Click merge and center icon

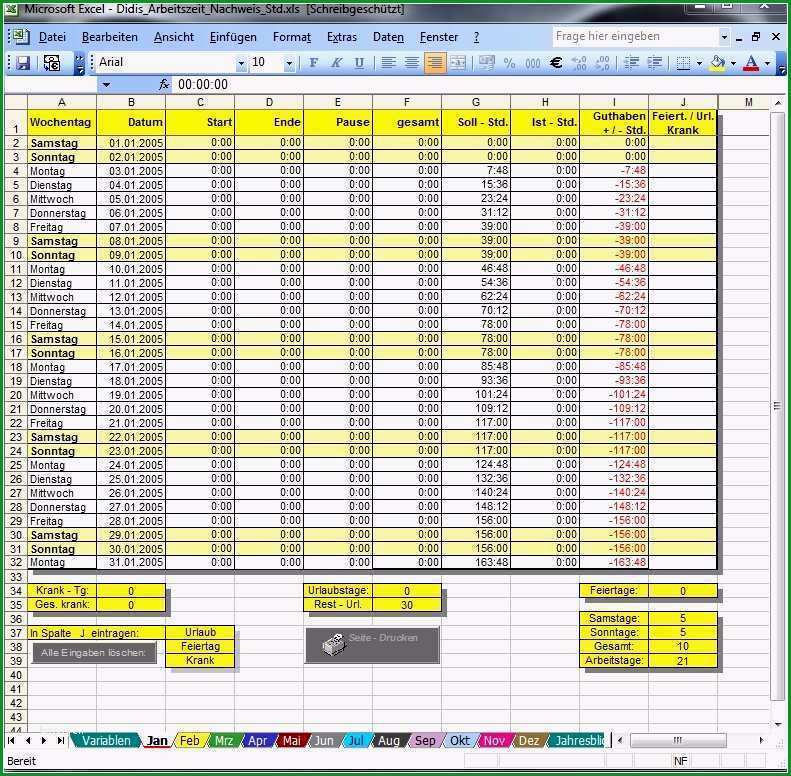coord(458,63)
